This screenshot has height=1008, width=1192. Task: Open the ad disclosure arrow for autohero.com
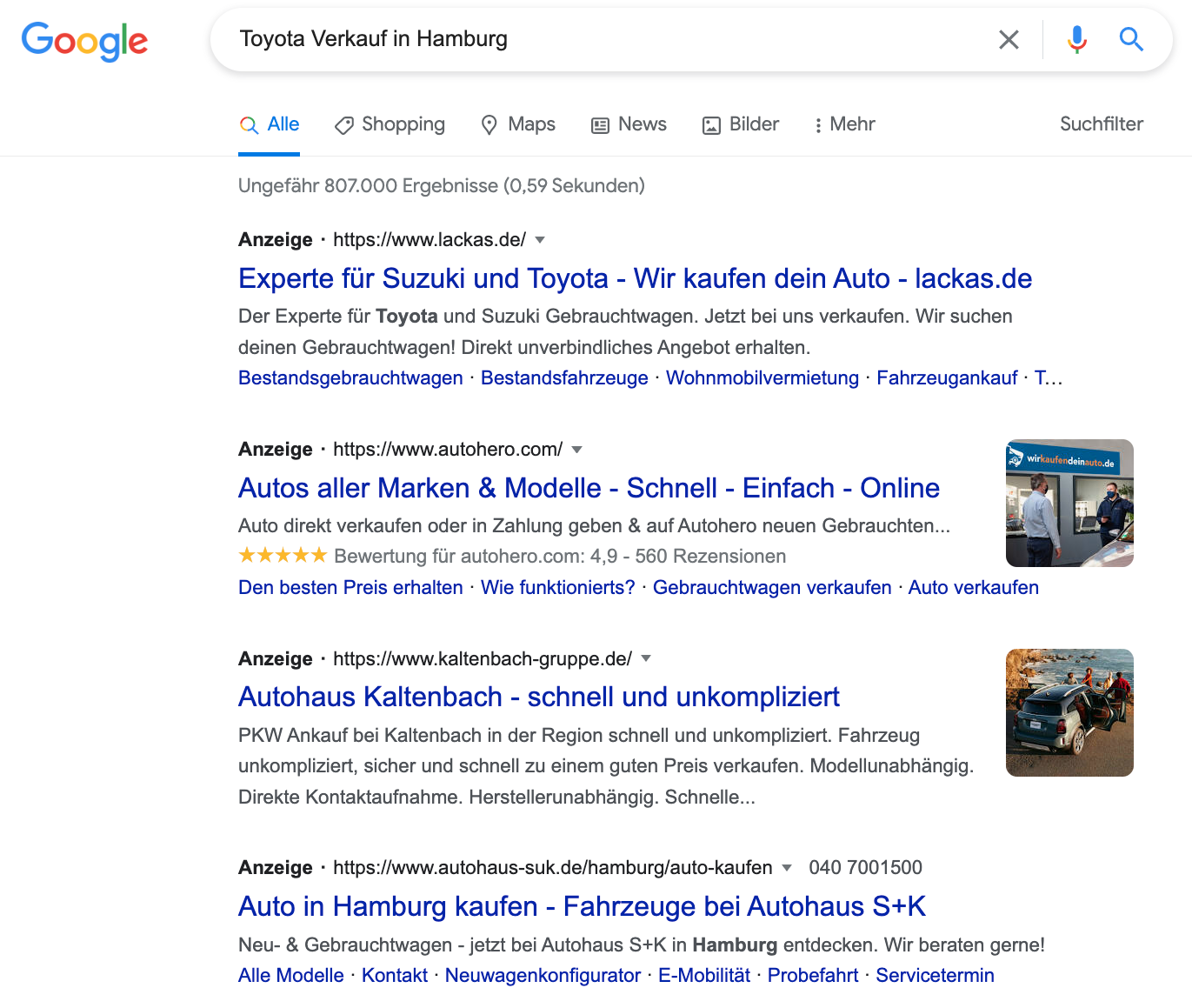(577, 451)
